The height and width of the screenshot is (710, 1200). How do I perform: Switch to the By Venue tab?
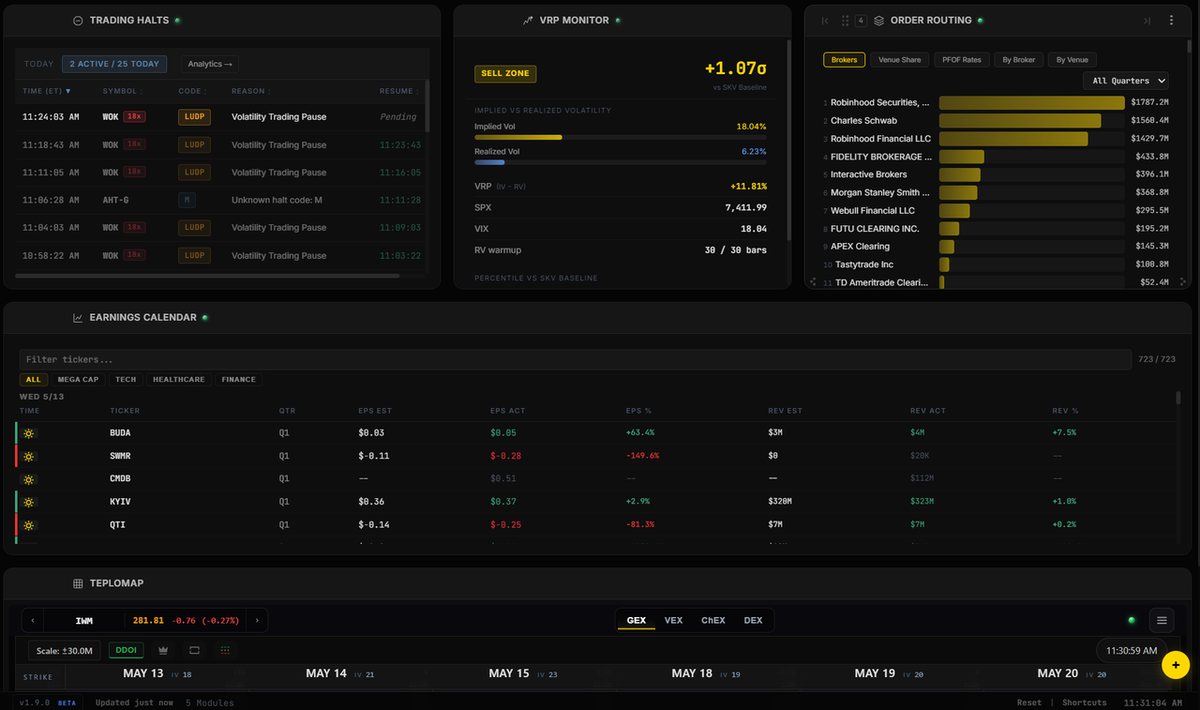1073,60
